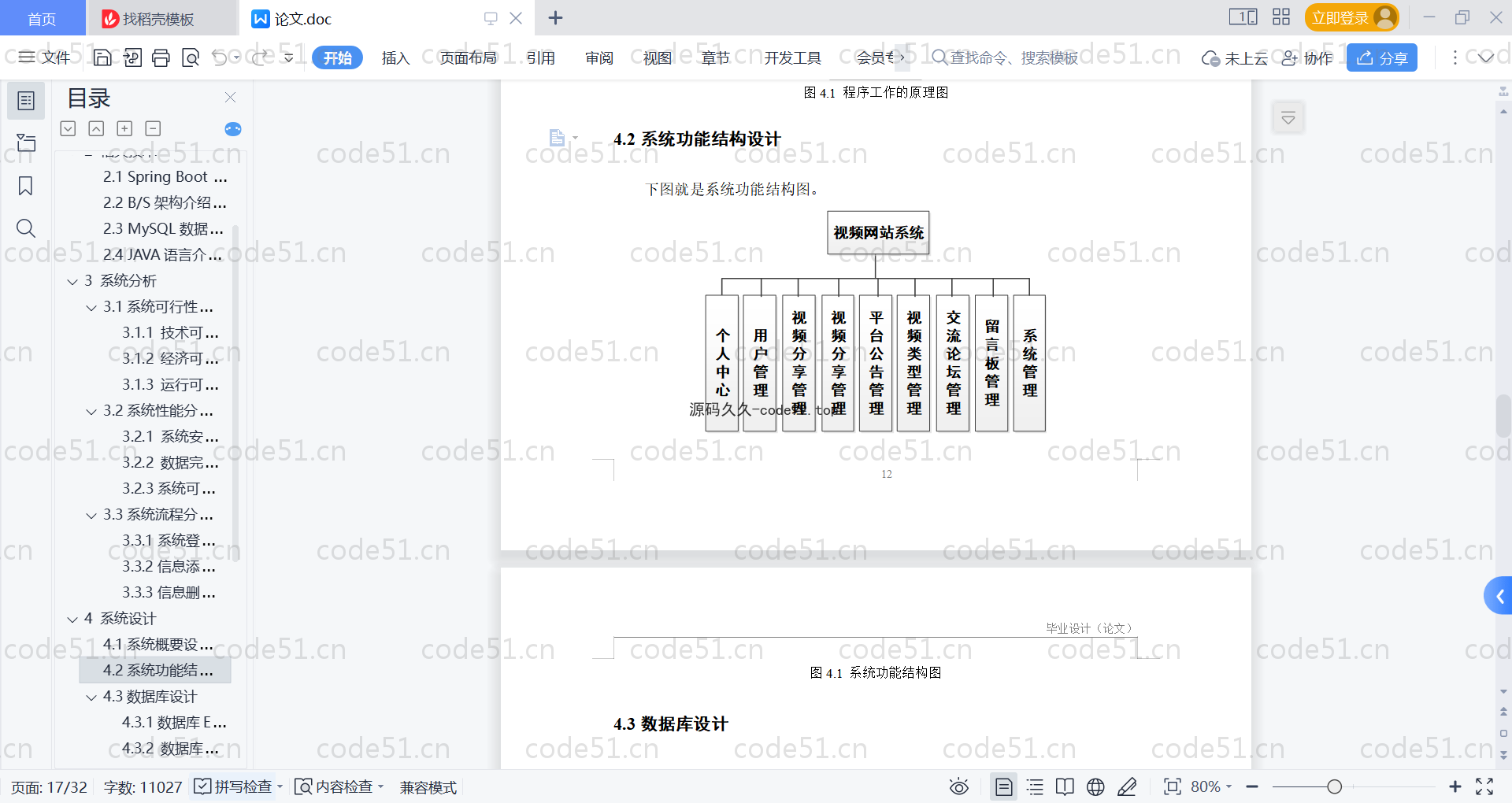Click the collapse-all minus icon in outline
The image size is (1512, 803).
tap(153, 128)
